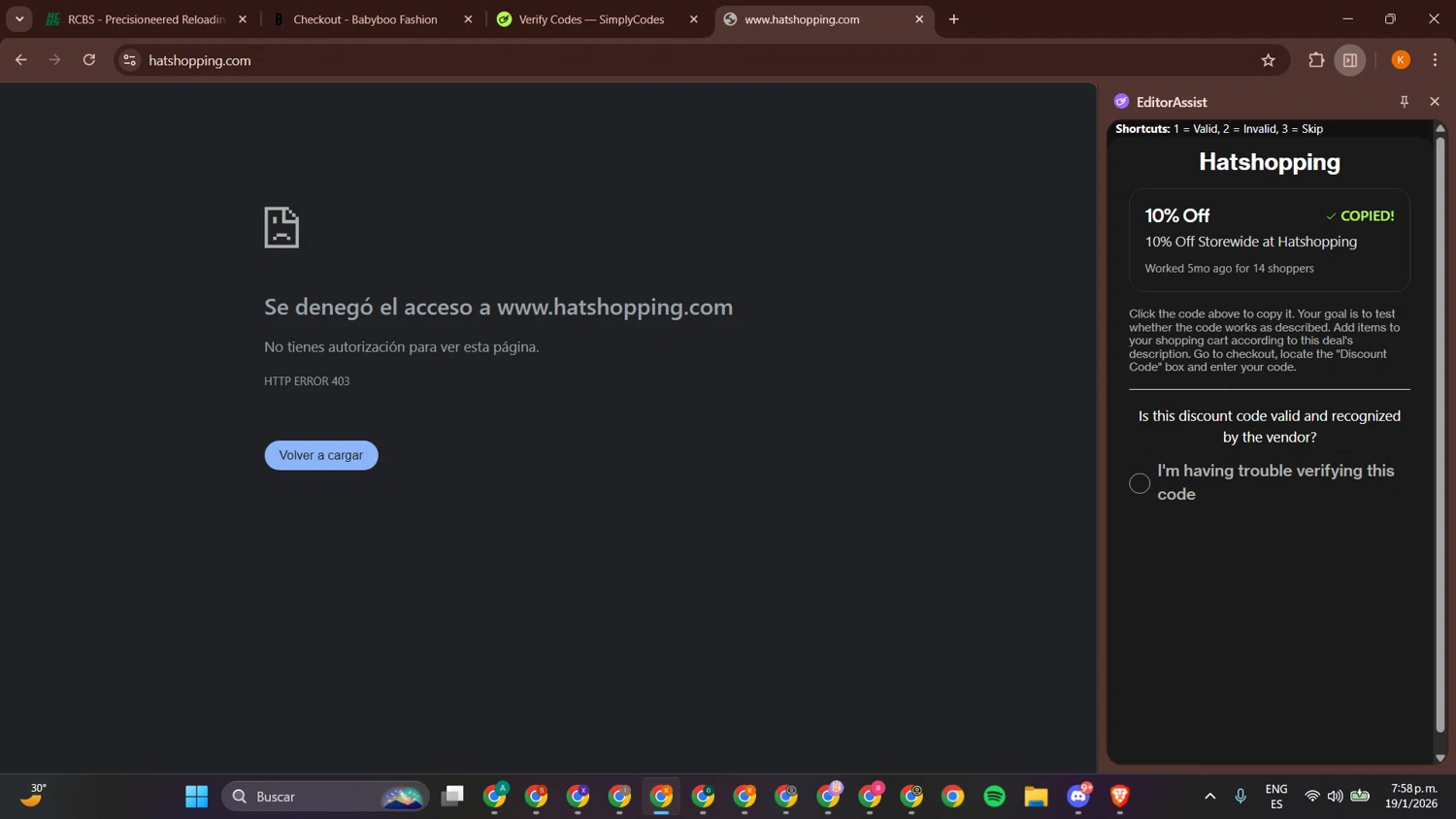
Task: Go forward to the next page
Action: coord(54,60)
